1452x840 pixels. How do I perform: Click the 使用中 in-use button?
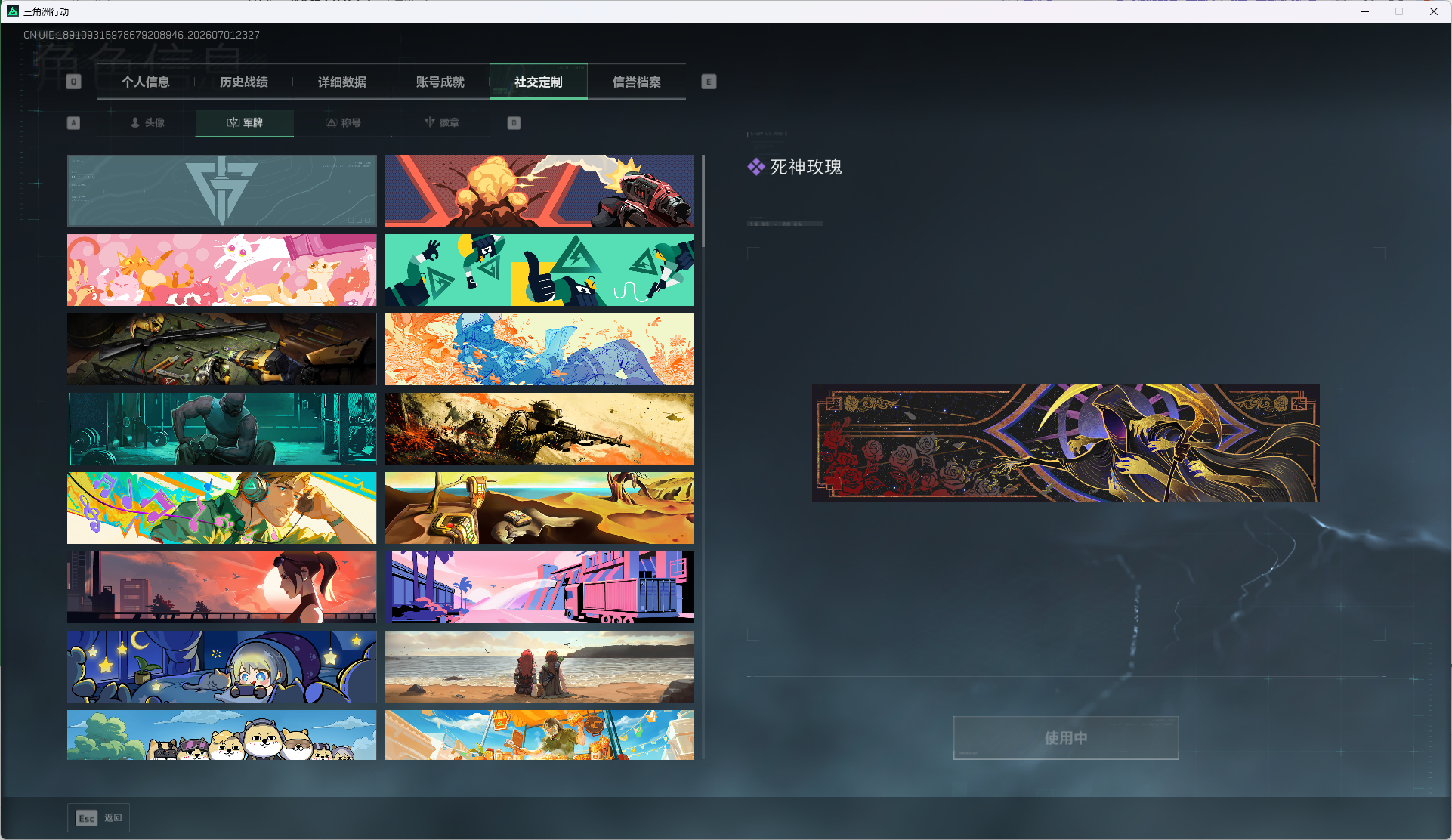[1065, 737]
